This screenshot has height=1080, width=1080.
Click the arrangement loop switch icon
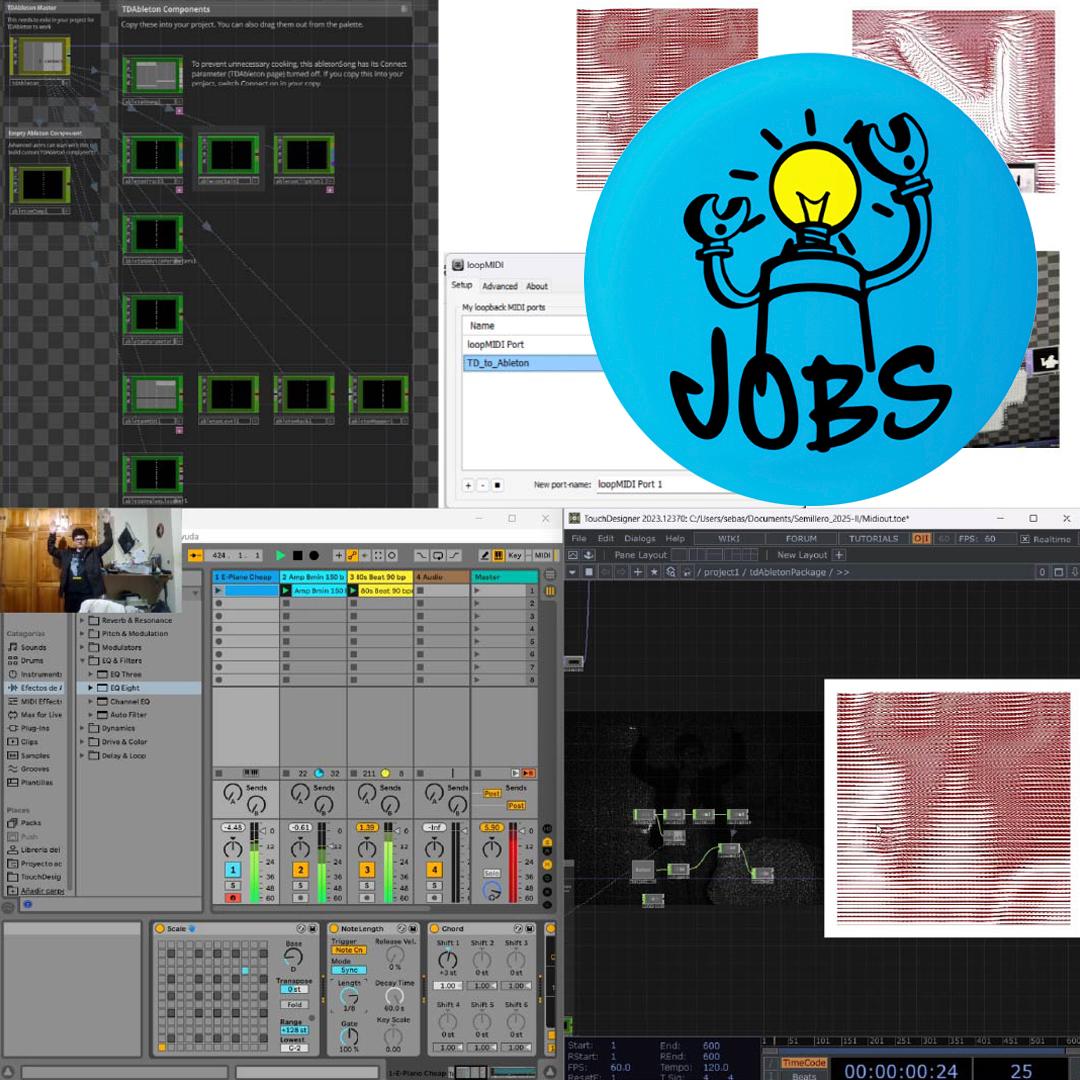point(437,555)
